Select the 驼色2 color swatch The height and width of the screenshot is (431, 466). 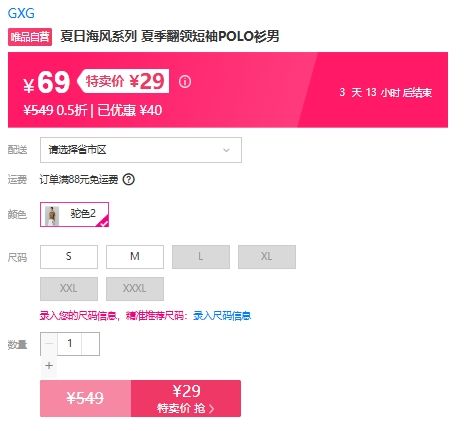74,214
